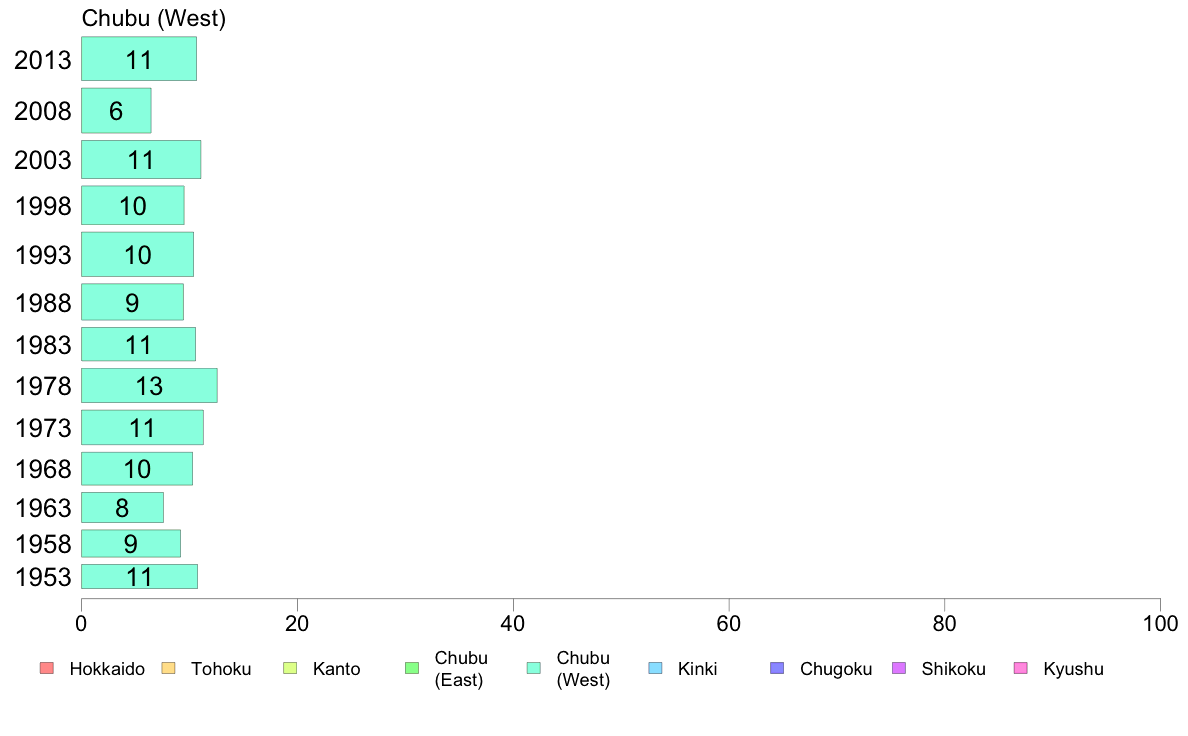
Task: Select the 2013 bar showing 11
Action: click(x=139, y=59)
